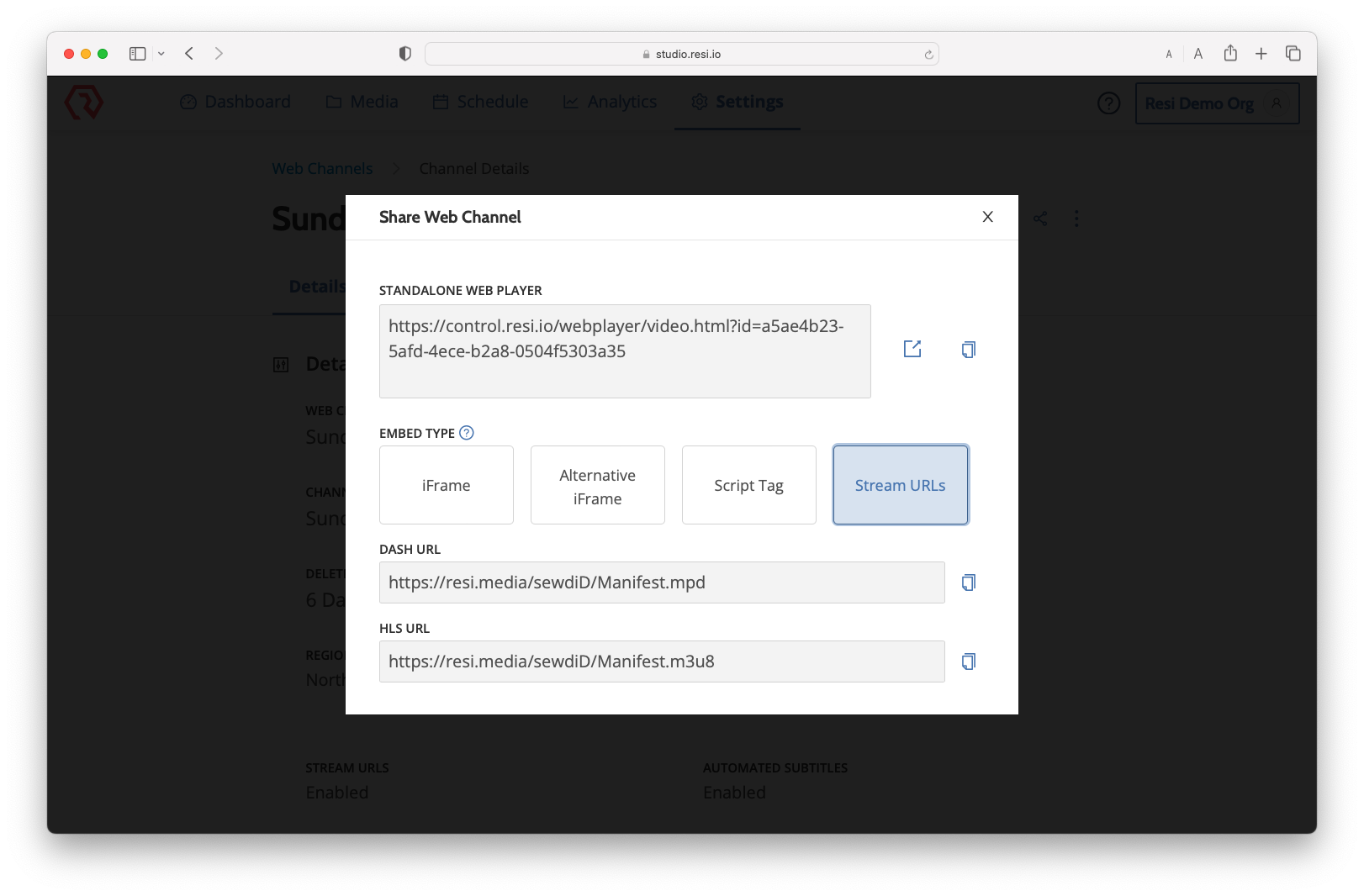This screenshot has width=1364, height=896.
Task: Click inside the DASH URL field
Action: click(661, 582)
